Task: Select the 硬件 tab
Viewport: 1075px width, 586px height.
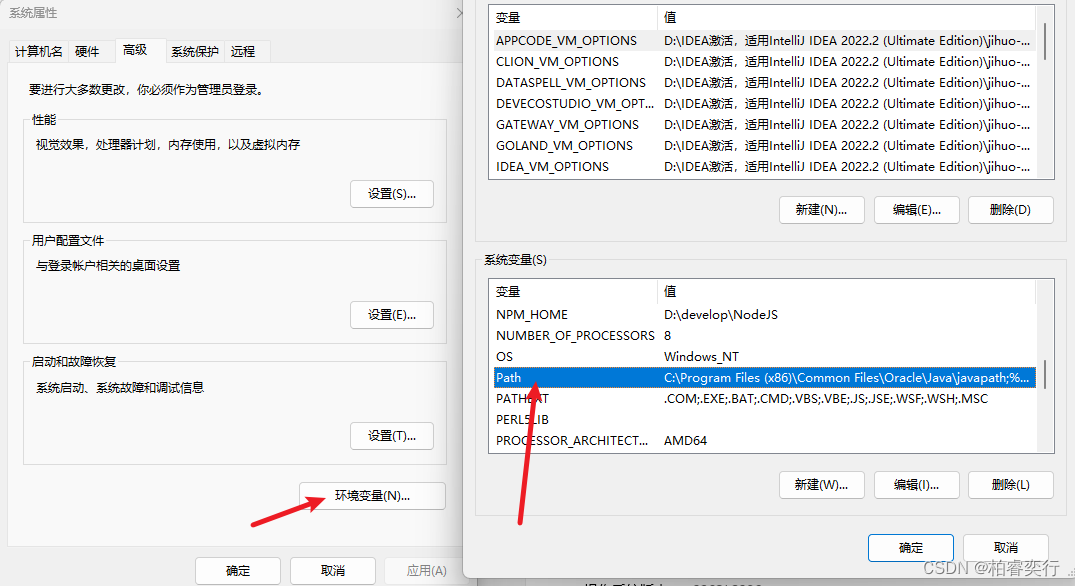Action: [x=89, y=51]
